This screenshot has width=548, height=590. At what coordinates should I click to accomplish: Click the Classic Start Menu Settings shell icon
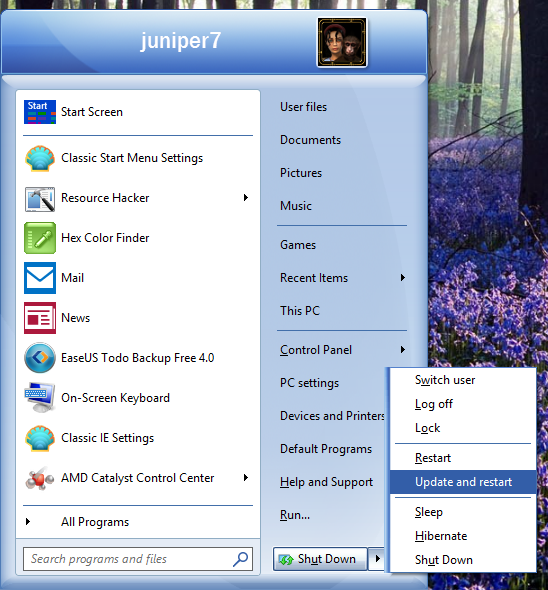(x=40, y=158)
